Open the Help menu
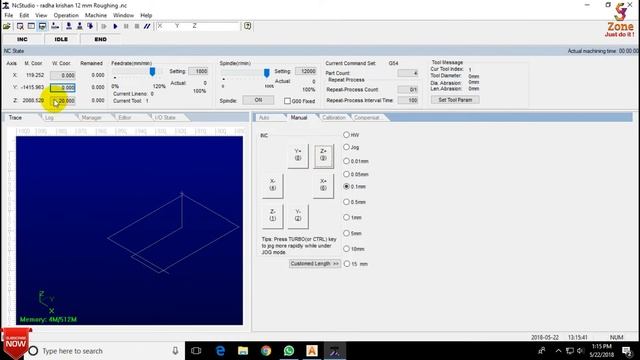The image size is (640, 360). pyautogui.click(x=146, y=15)
